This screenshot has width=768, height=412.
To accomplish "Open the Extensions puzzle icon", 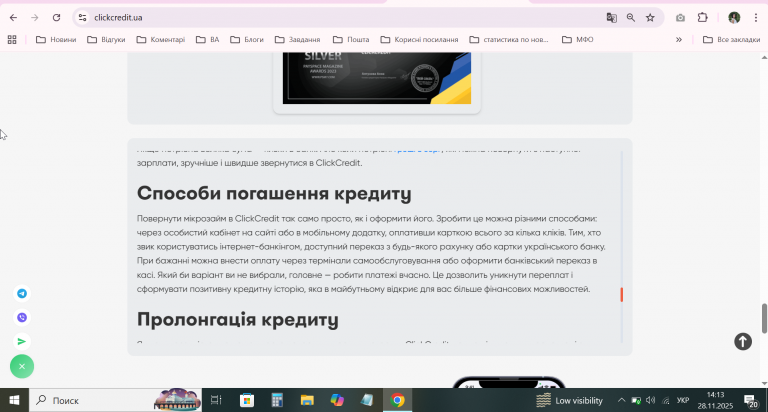I will point(702,18).
